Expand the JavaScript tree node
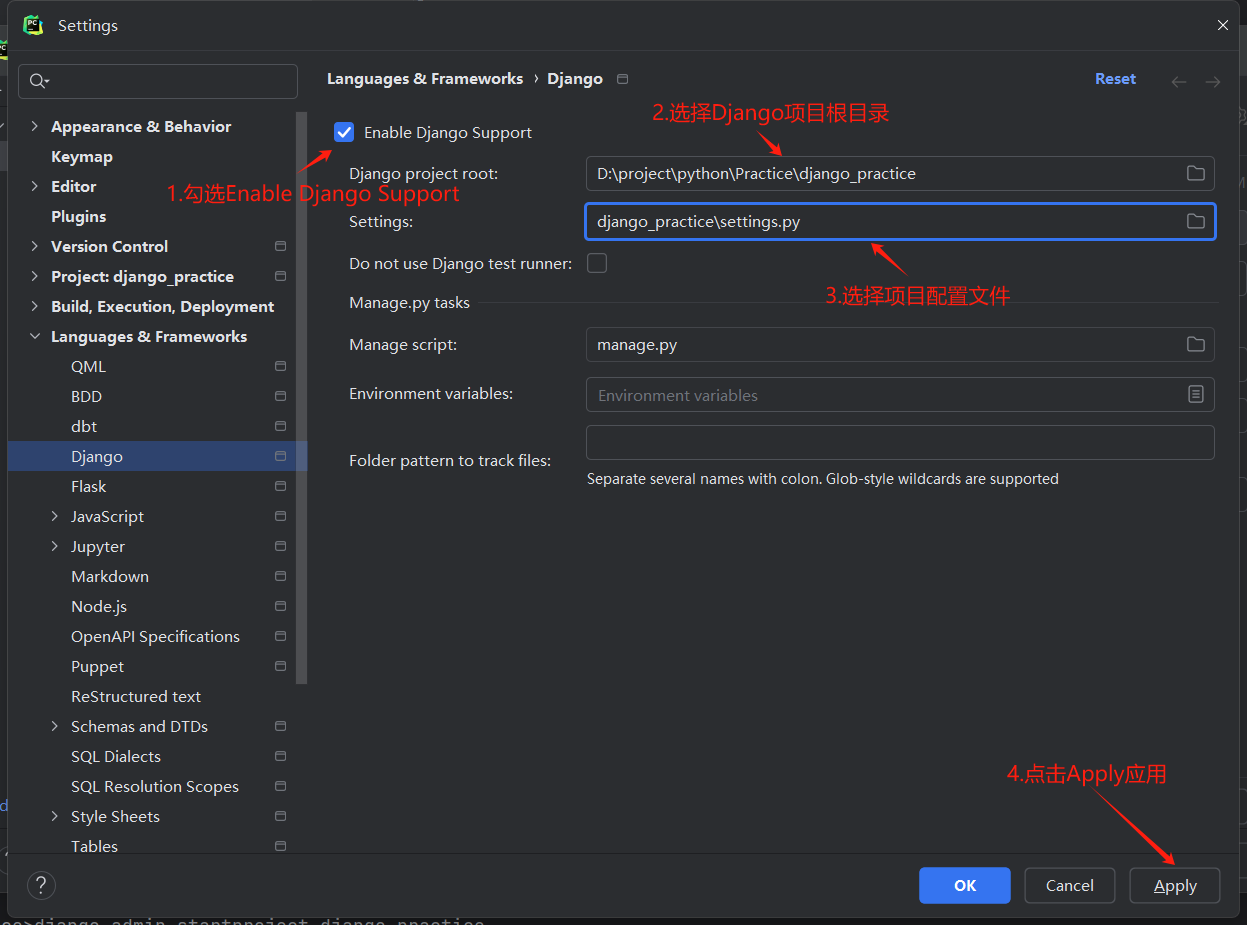Screen dimensions: 1247x925 click(55, 516)
